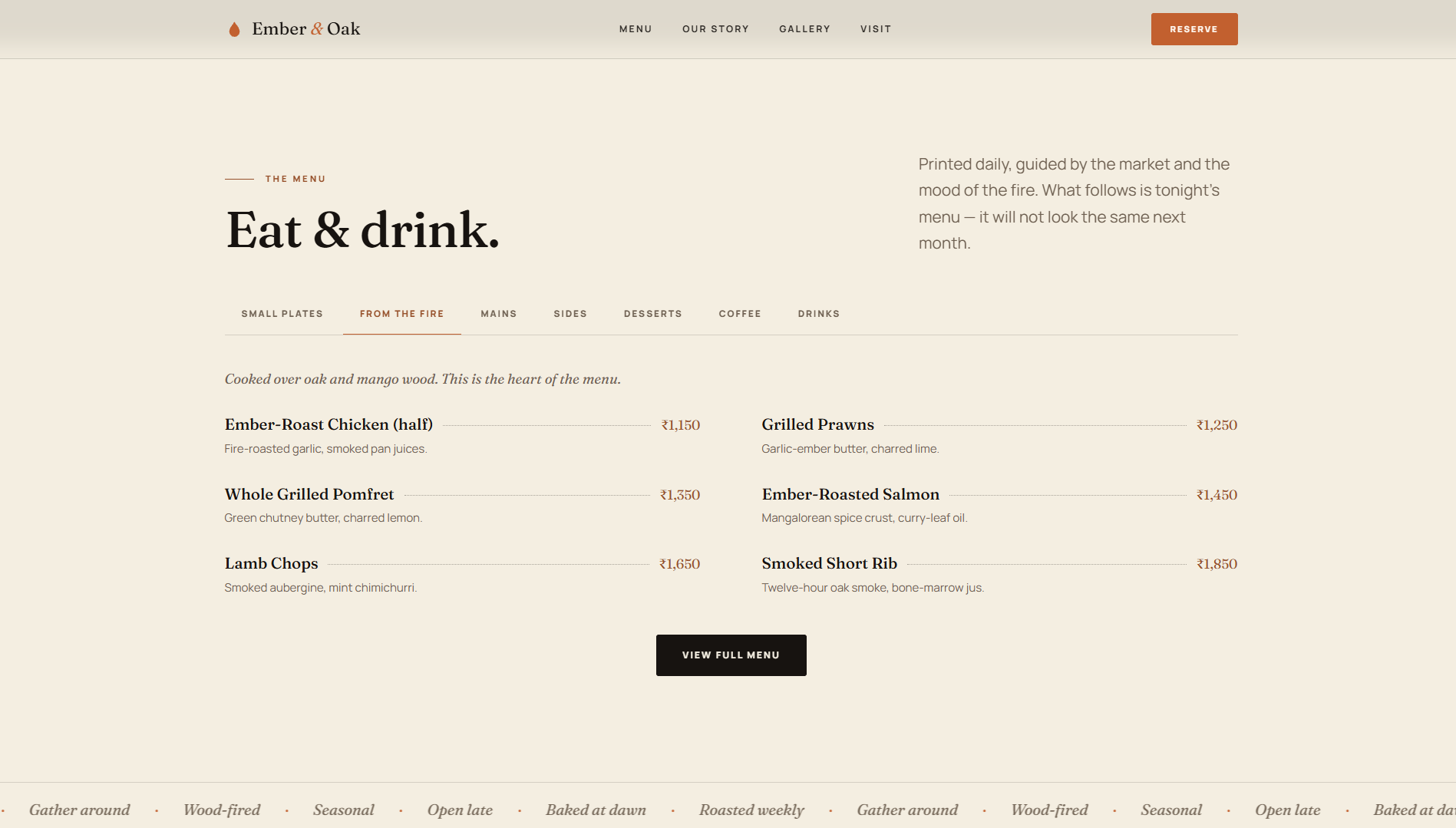Click the ₹1,450 salmon price
Screen dimensions: 1456x828
point(1217,495)
